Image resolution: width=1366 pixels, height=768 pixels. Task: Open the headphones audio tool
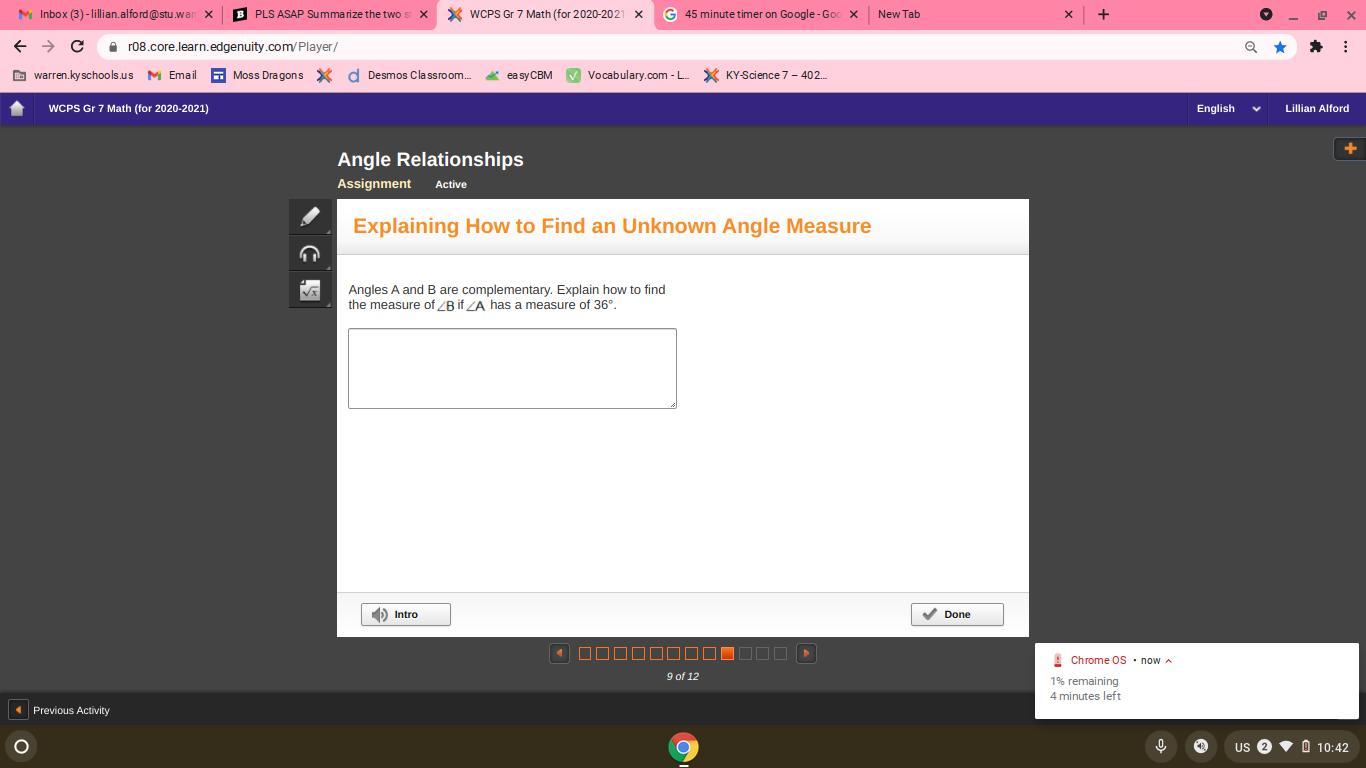[x=310, y=254]
